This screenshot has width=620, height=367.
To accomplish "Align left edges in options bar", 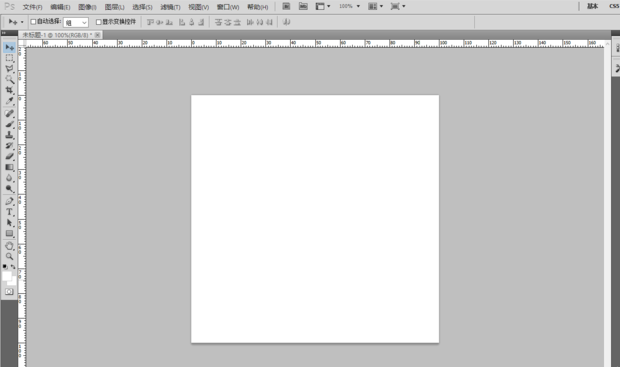I will pos(182,22).
